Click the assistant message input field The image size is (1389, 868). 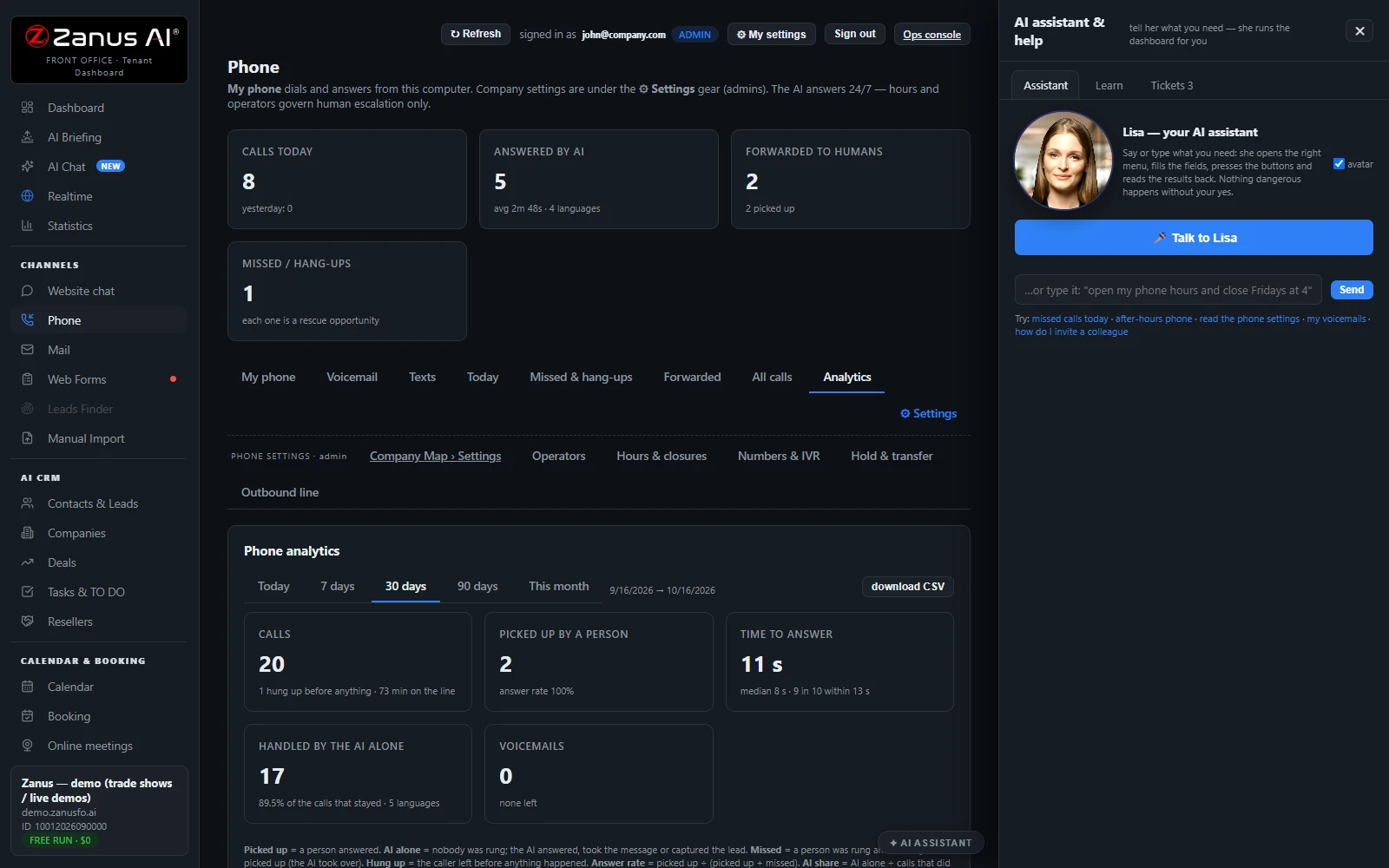click(1168, 290)
